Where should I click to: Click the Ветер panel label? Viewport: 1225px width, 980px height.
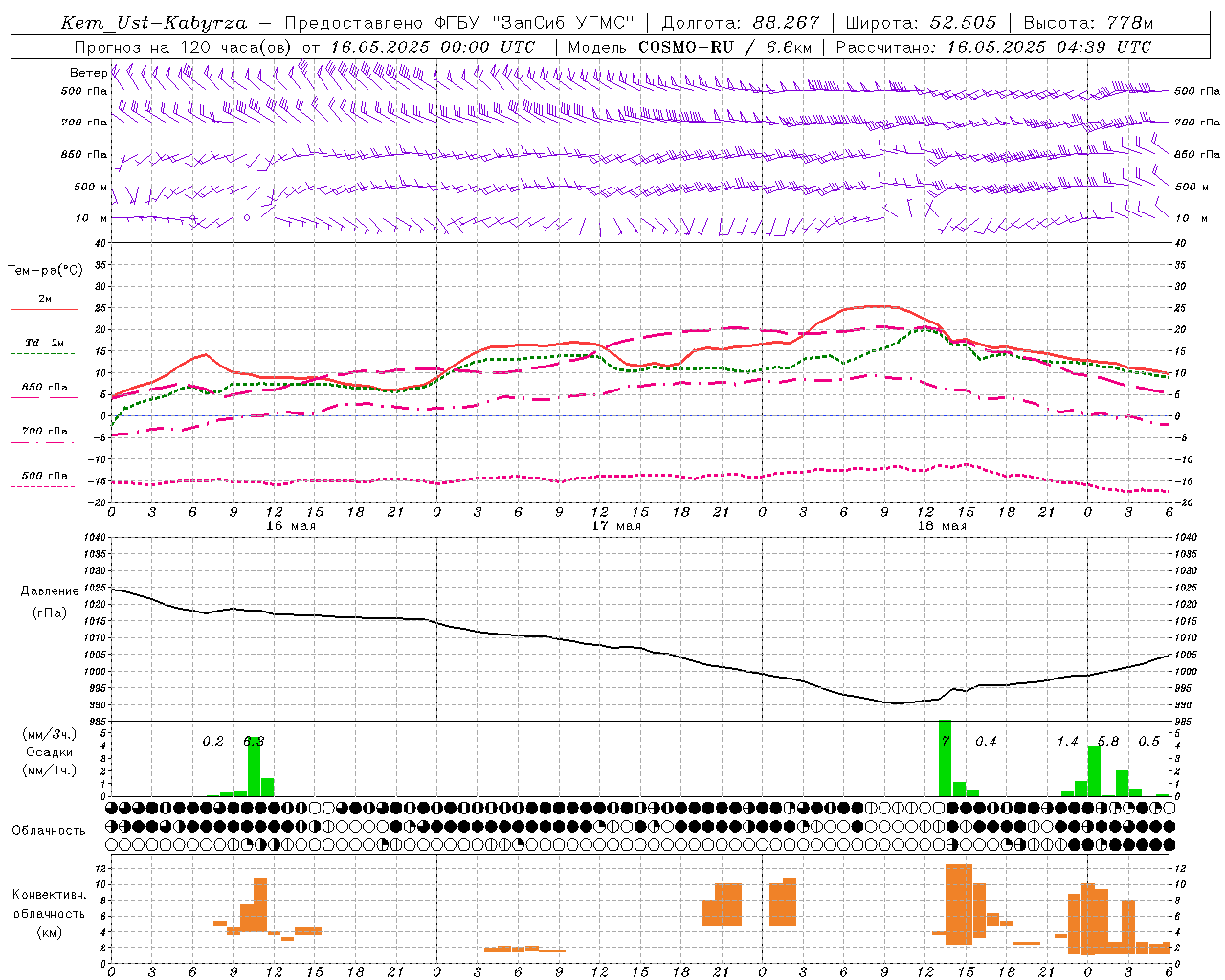coord(88,73)
